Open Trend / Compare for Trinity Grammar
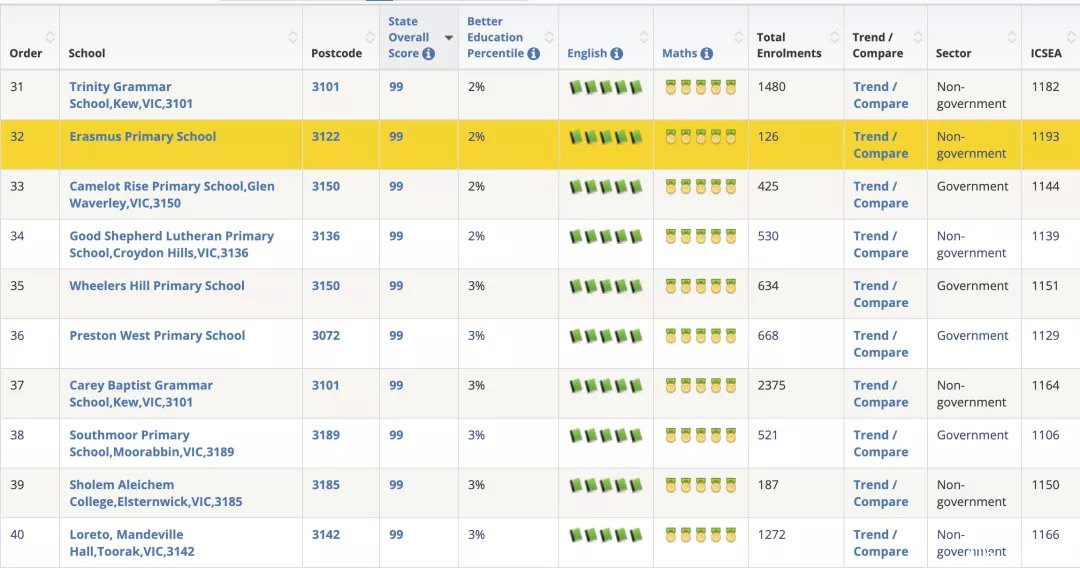Viewport: 1080px width, 568px height. point(880,95)
